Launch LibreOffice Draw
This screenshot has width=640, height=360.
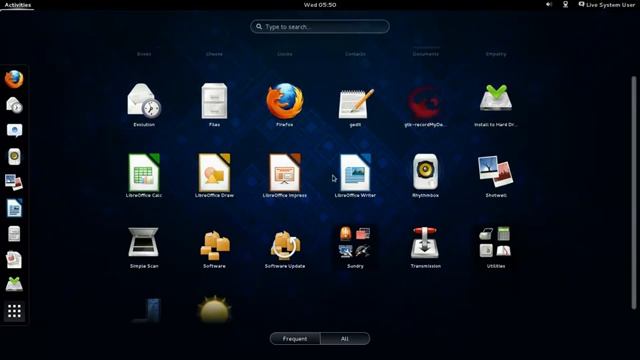coord(214,176)
